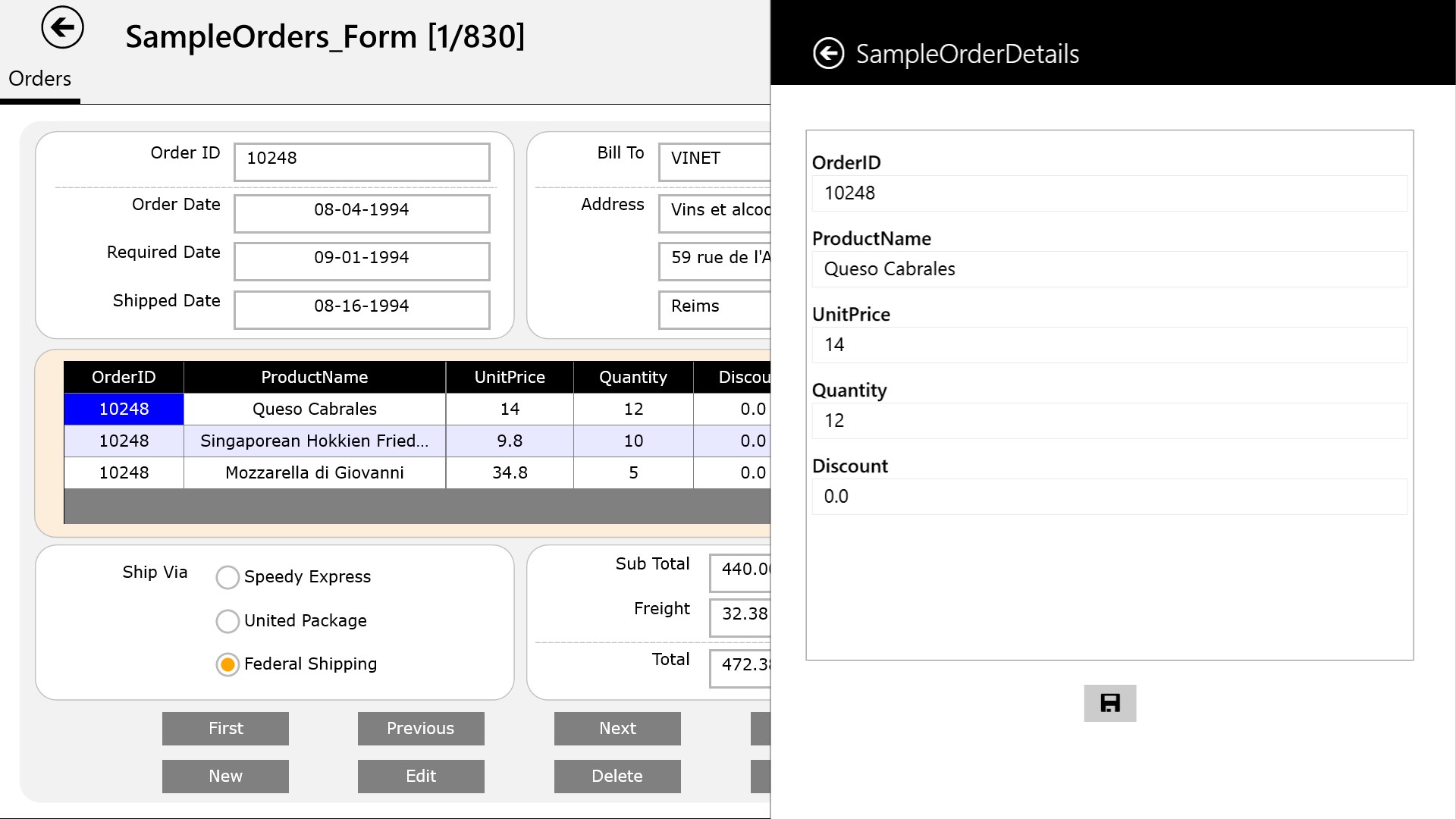Select the Singaporean Hokkien Fried row
This screenshot has height=819, width=1456.
314,441
